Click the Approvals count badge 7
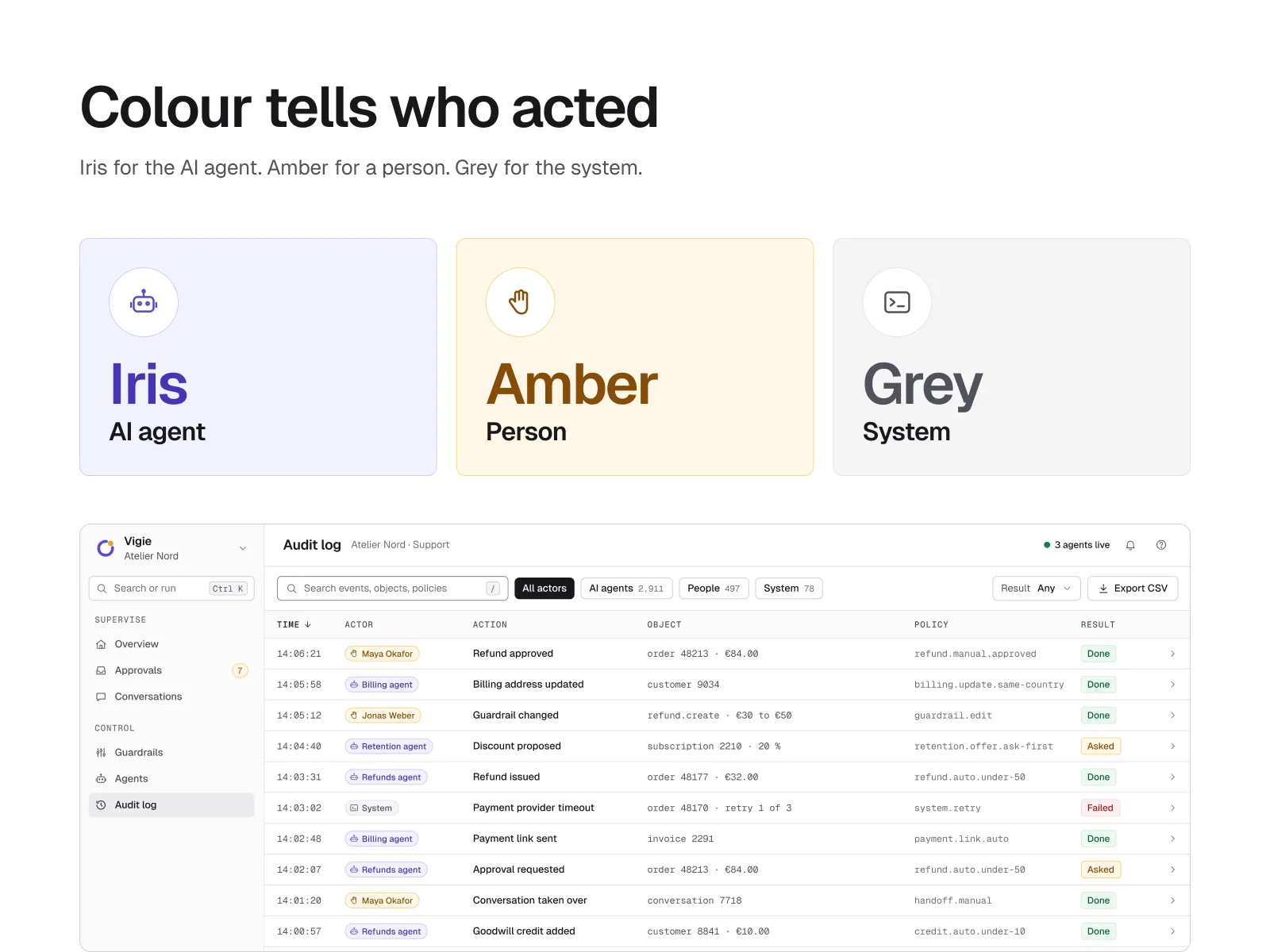 [x=240, y=670]
